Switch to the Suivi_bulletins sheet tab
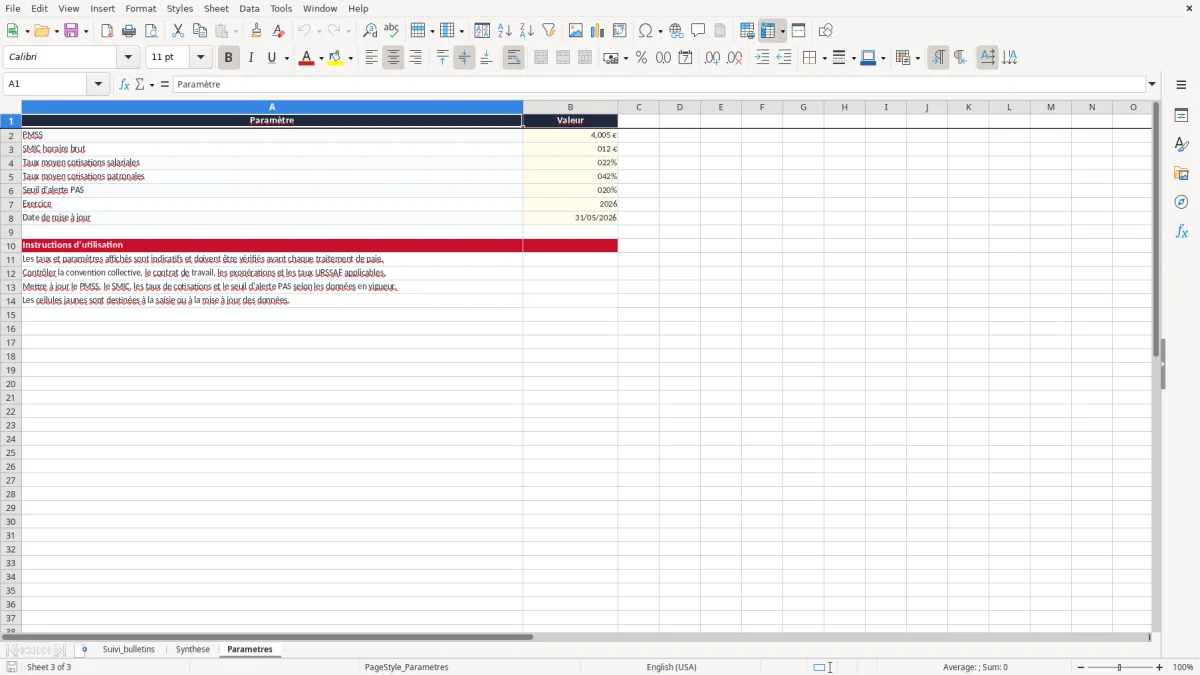This screenshot has height=675, width=1200. 129,649
